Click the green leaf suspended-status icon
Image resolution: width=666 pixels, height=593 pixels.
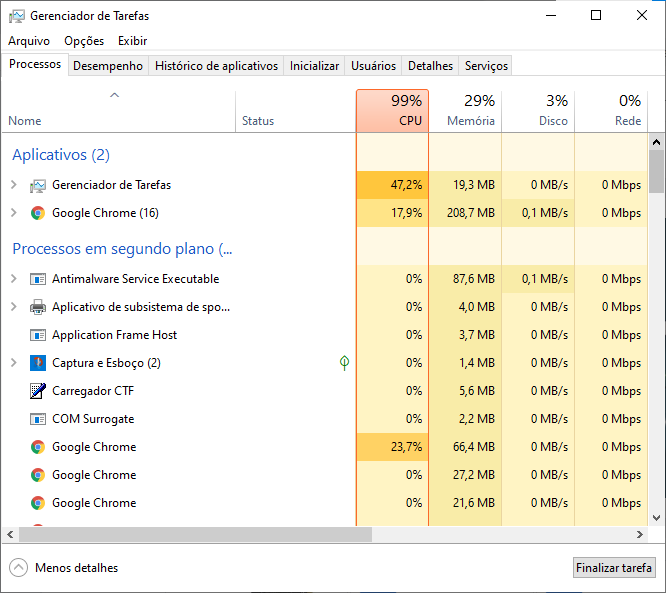(344, 363)
